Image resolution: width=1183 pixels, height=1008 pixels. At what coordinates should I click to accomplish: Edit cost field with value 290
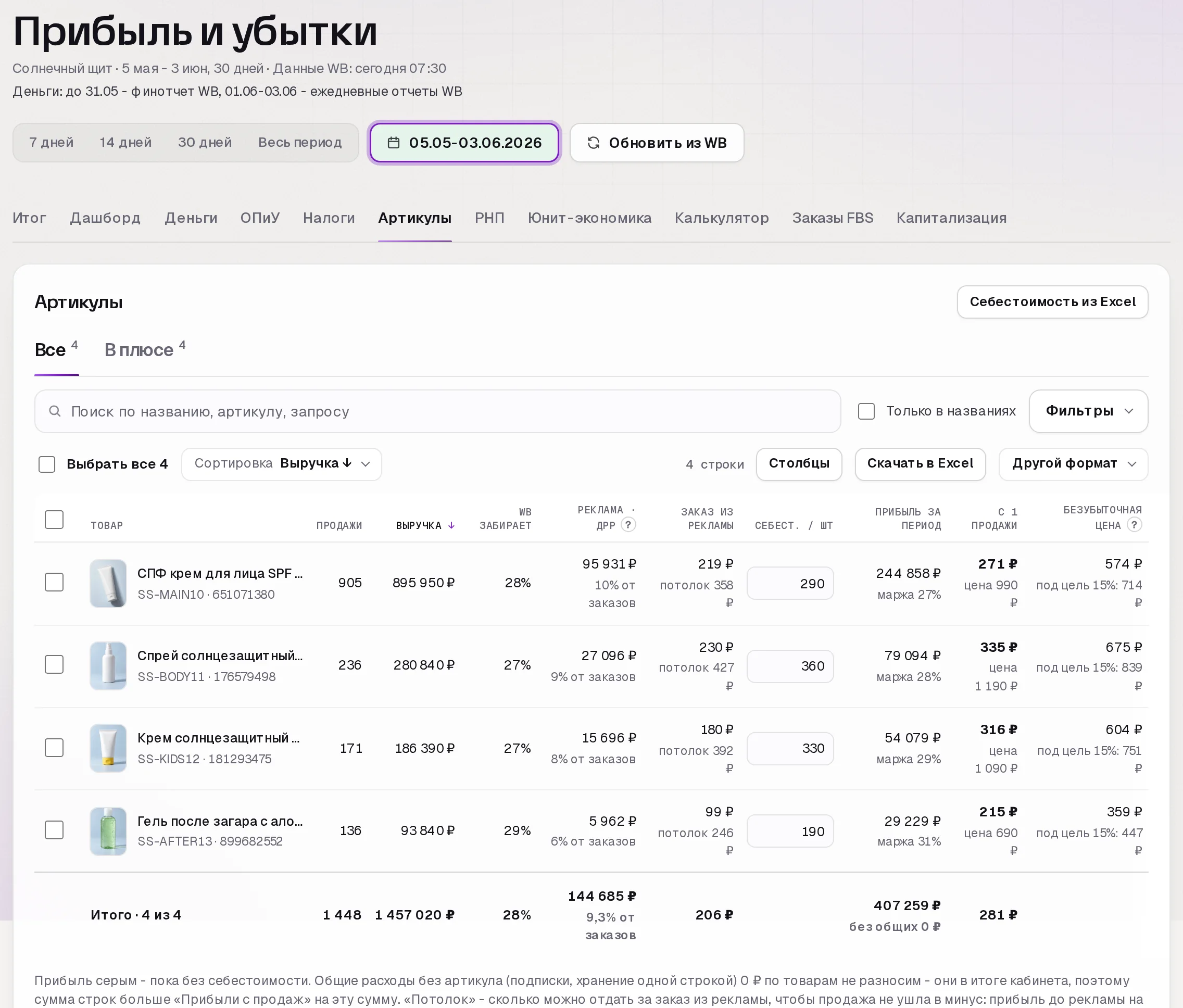(x=790, y=583)
